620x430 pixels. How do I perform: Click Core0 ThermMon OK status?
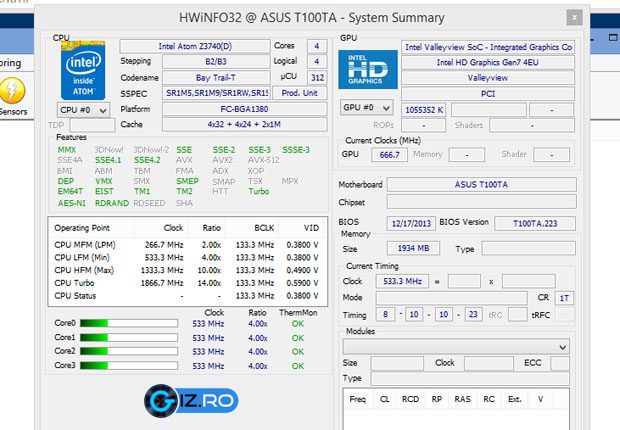(x=298, y=324)
